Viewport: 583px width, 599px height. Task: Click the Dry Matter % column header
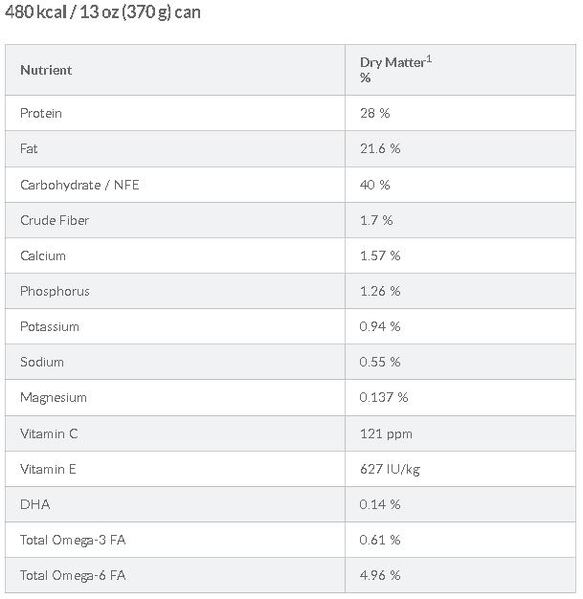396,70
